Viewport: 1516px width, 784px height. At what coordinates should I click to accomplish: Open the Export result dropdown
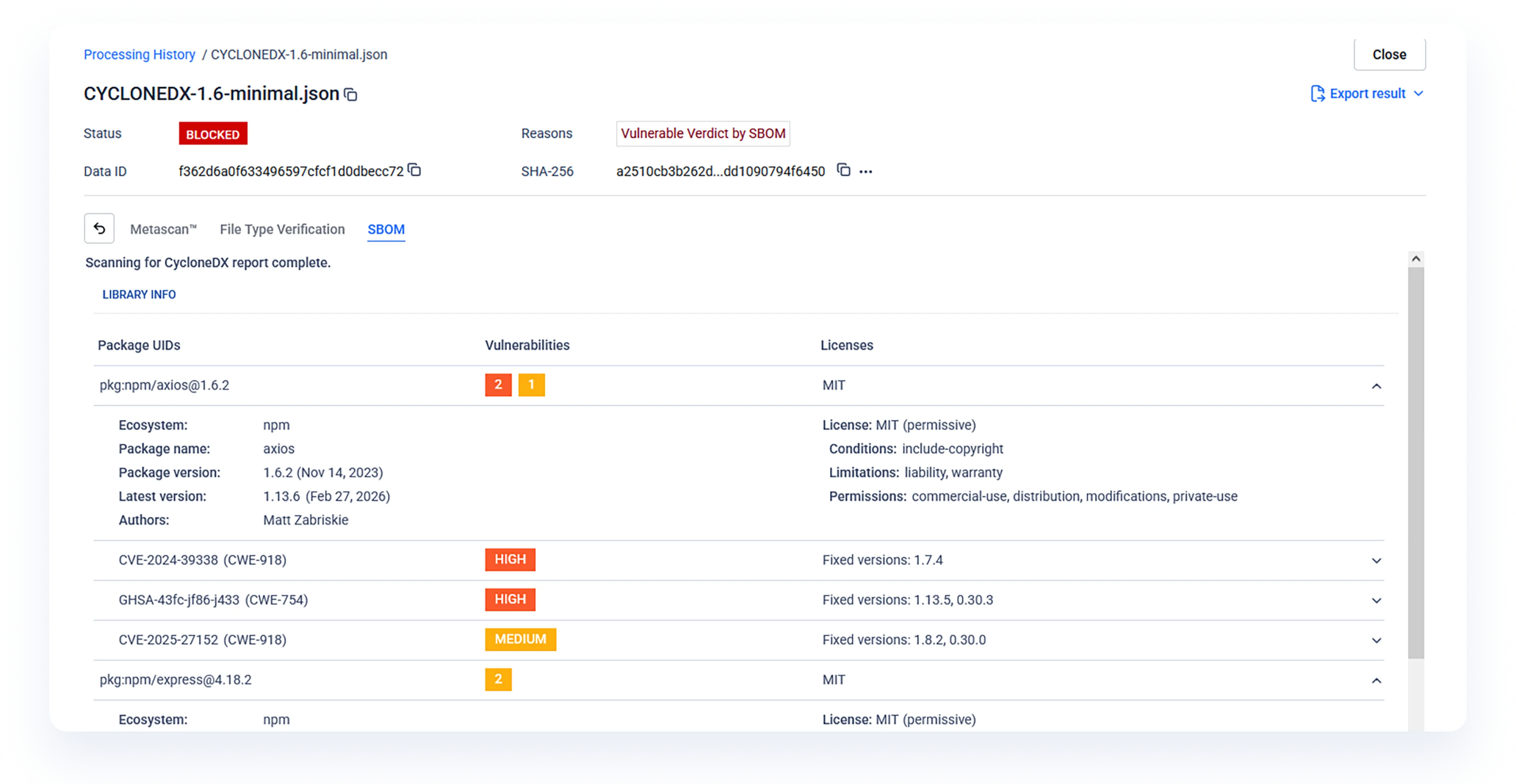[x=1418, y=94]
